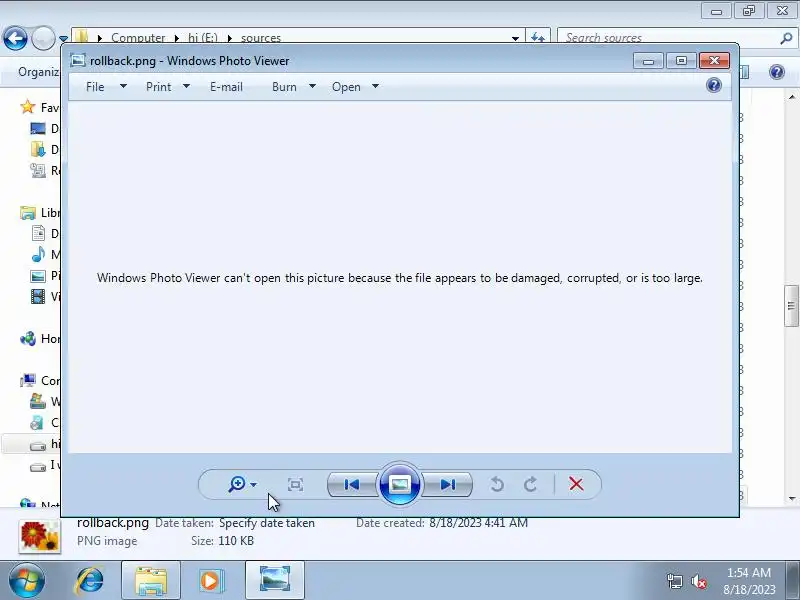The width and height of the screenshot is (800, 600).
Task: Open the Print menu
Action: click(x=159, y=87)
